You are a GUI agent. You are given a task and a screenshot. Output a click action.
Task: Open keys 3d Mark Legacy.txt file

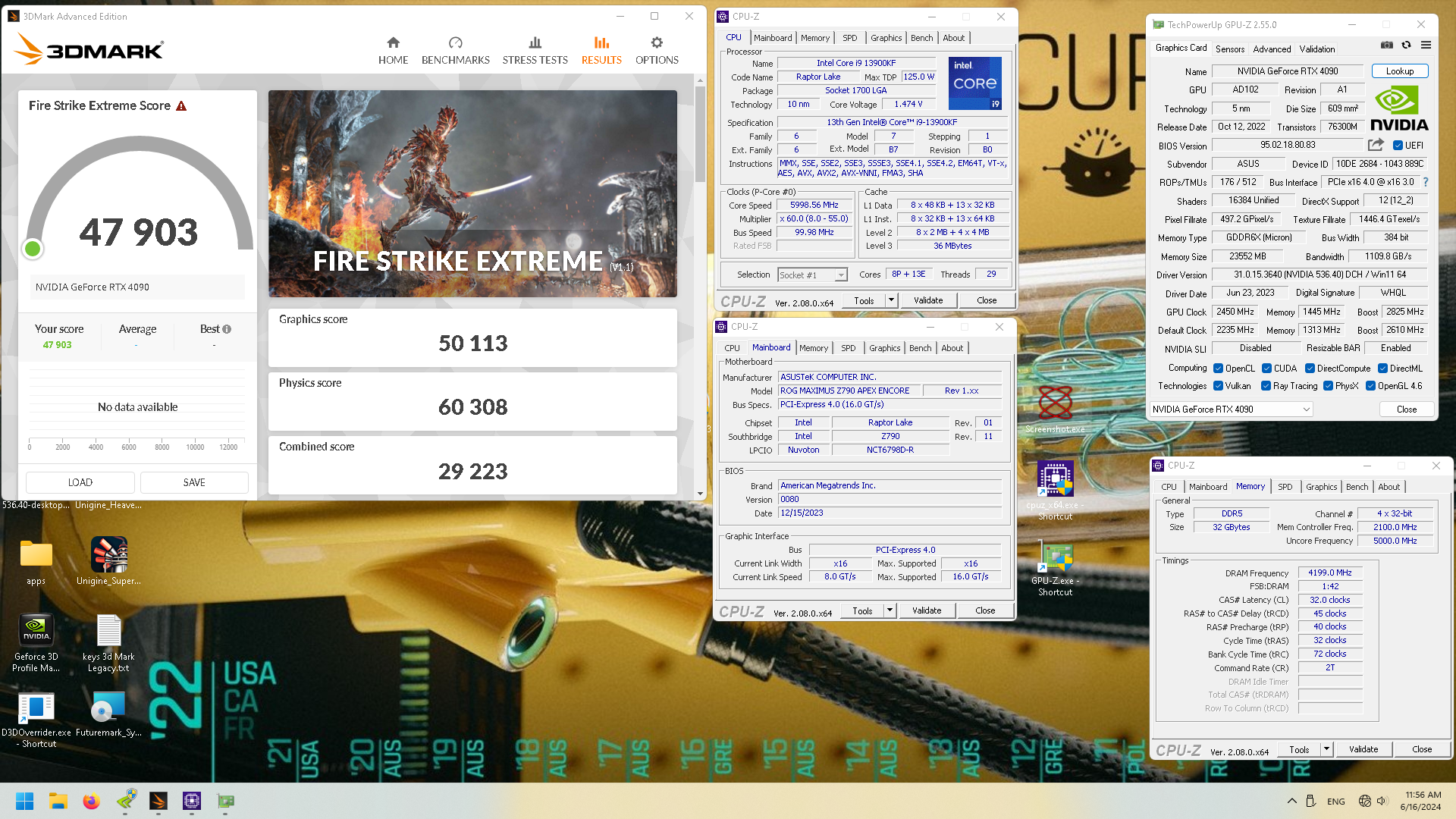click(x=108, y=643)
